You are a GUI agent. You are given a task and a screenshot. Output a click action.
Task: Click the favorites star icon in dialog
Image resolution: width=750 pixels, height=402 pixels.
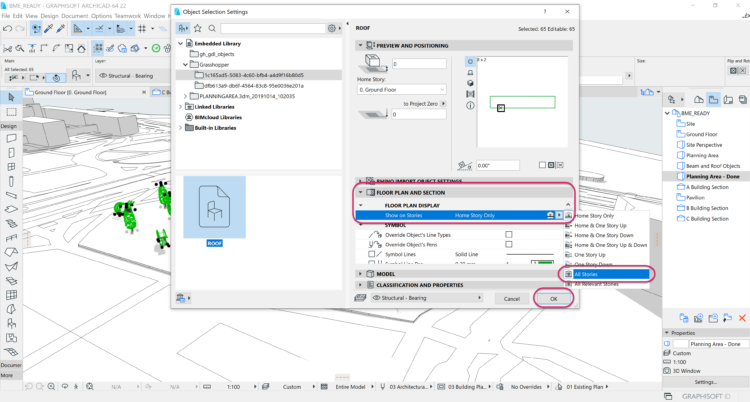click(x=197, y=28)
